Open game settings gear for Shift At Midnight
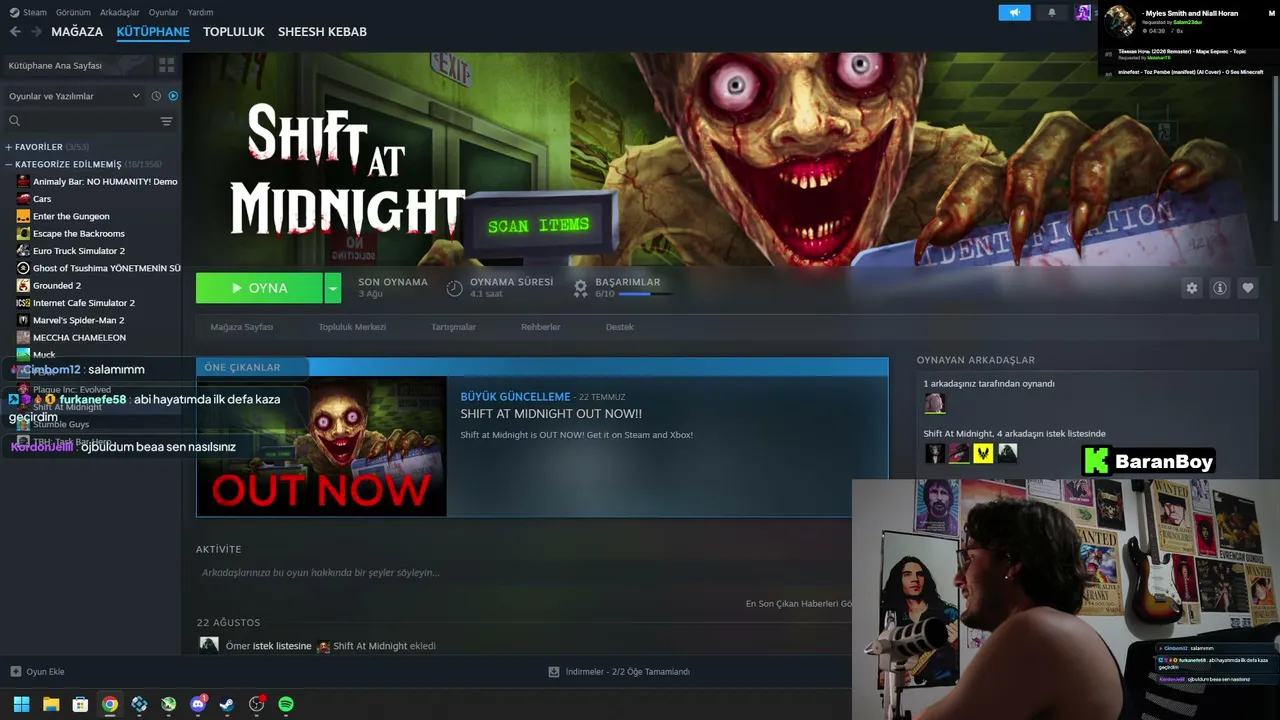 click(x=1191, y=288)
